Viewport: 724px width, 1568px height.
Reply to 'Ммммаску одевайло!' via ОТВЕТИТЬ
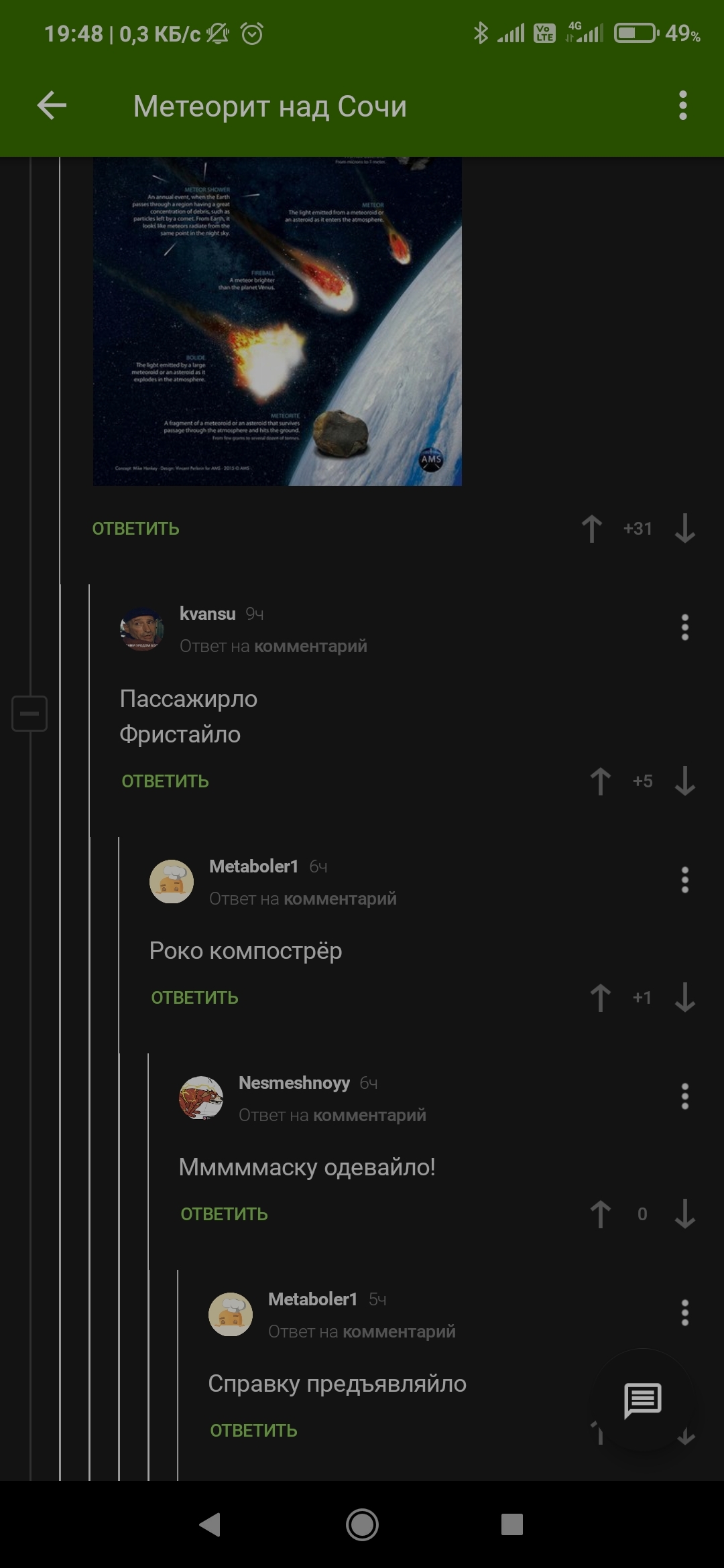(x=225, y=1214)
